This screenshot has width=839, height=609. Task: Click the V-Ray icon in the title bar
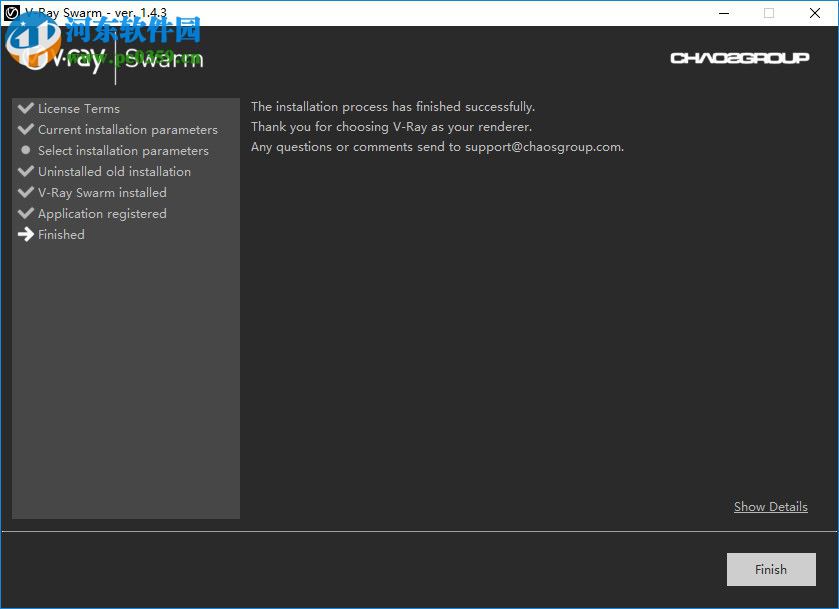point(10,12)
